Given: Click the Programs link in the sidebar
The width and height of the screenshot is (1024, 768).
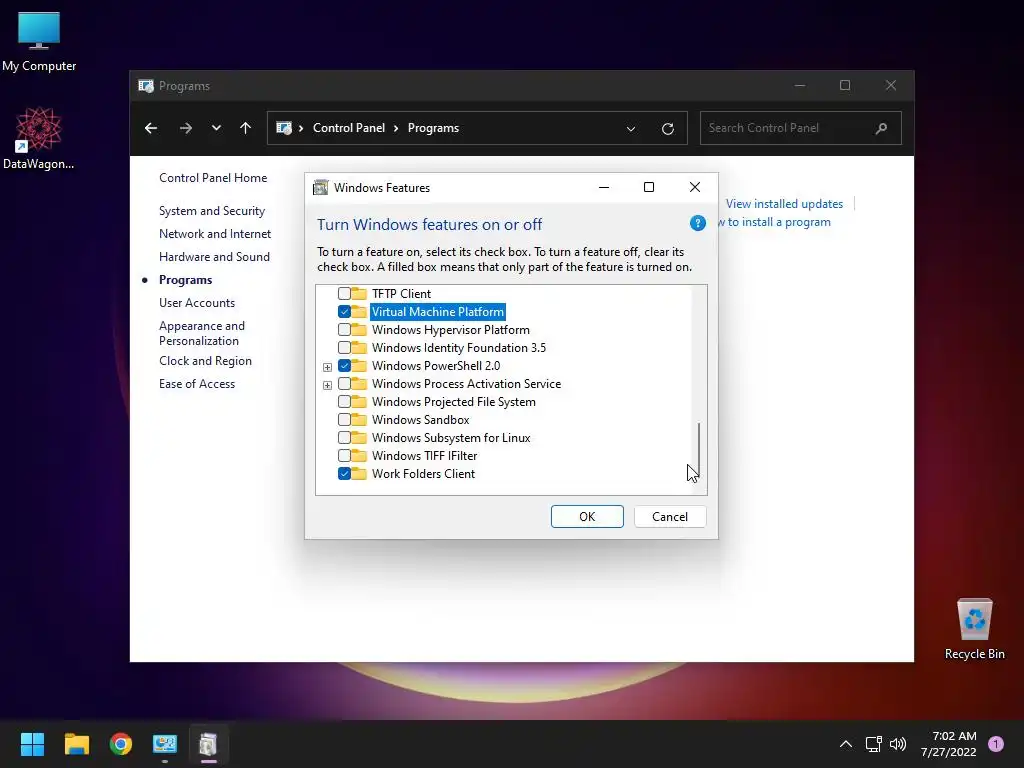Looking at the screenshot, I should pos(185,280).
